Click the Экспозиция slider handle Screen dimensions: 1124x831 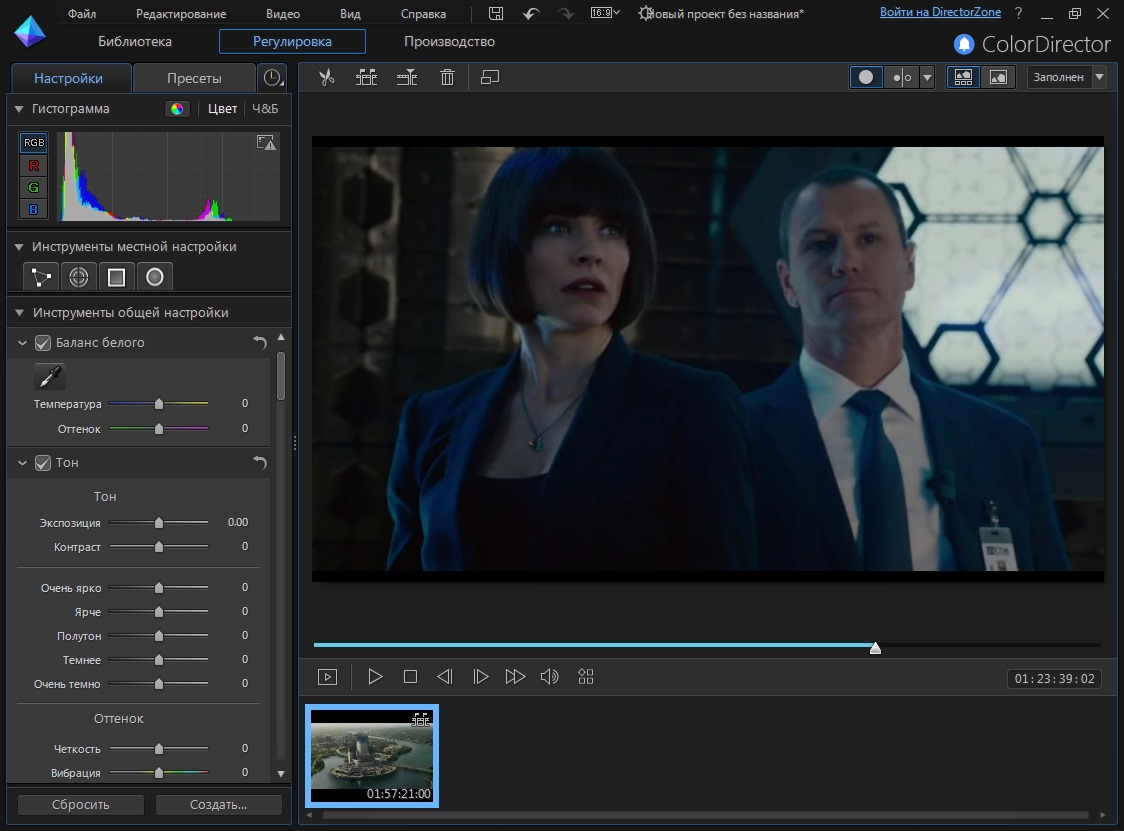pyautogui.click(x=159, y=522)
